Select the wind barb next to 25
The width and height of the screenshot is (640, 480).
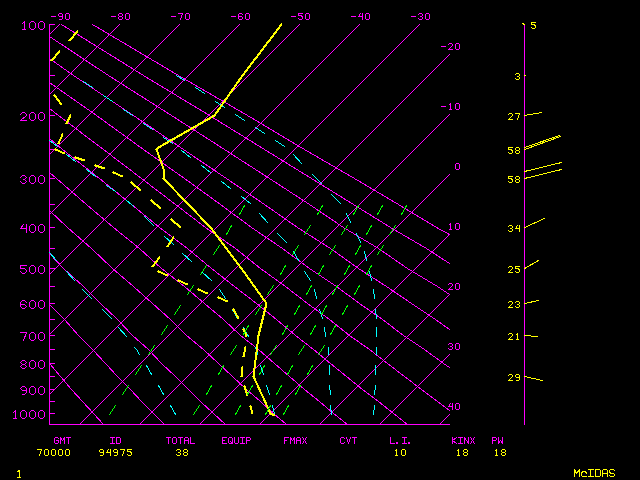[x=532, y=264]
